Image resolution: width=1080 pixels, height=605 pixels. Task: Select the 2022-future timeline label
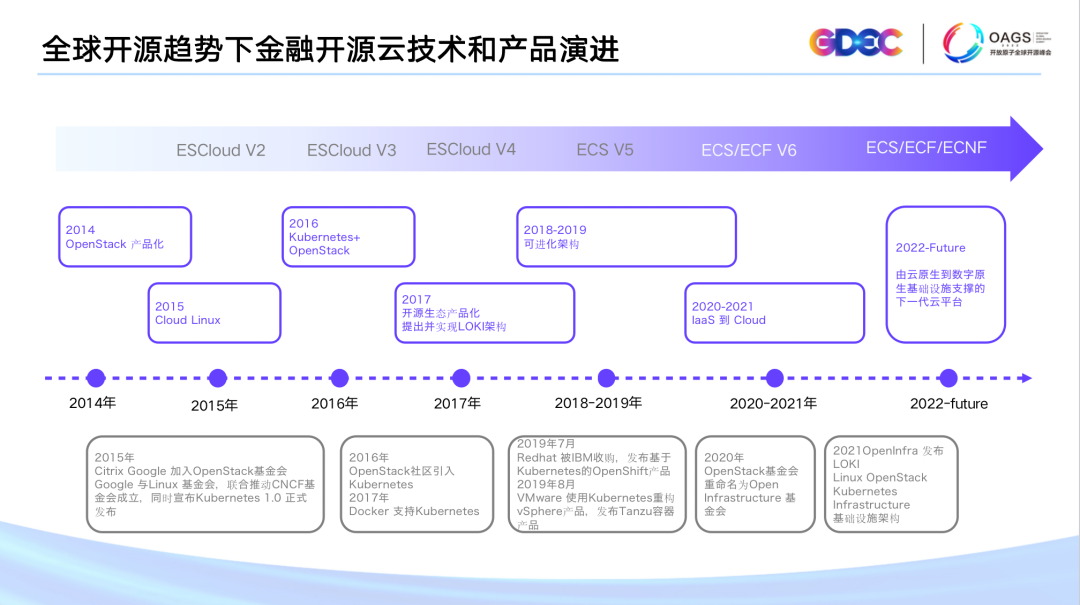point(949,404)
